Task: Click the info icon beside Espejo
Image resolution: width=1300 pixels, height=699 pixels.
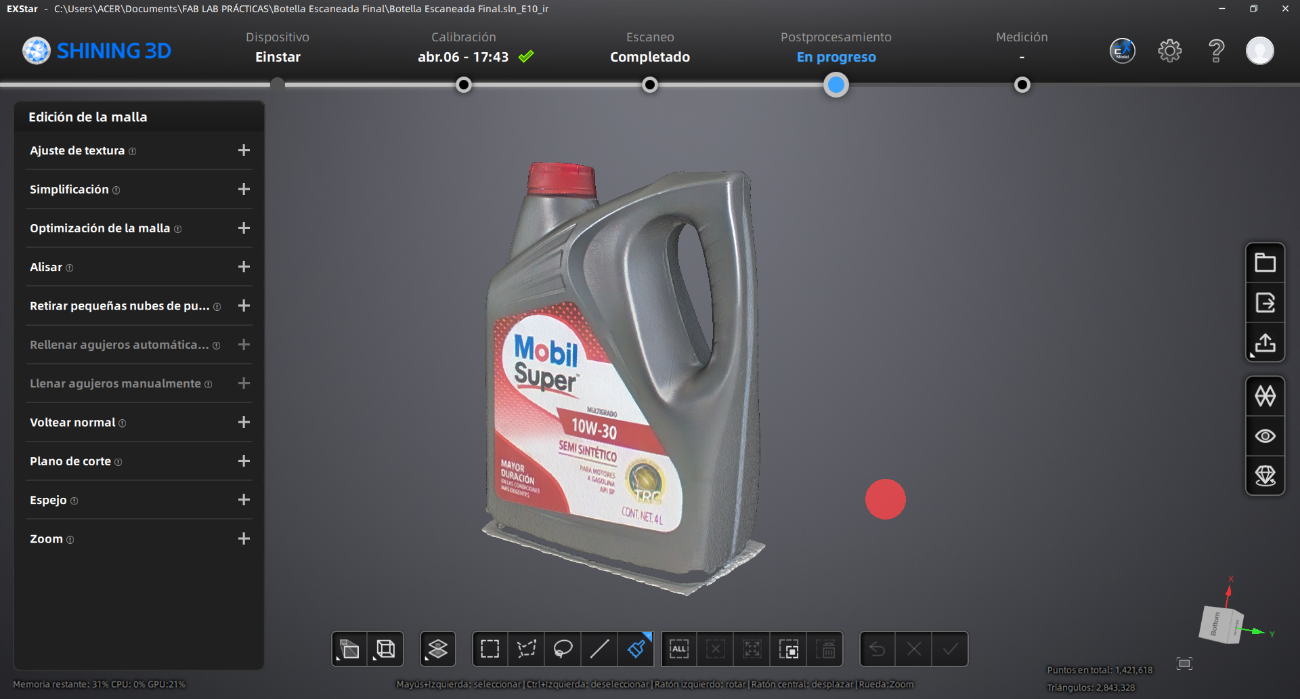Action: [x=74, y=501]
